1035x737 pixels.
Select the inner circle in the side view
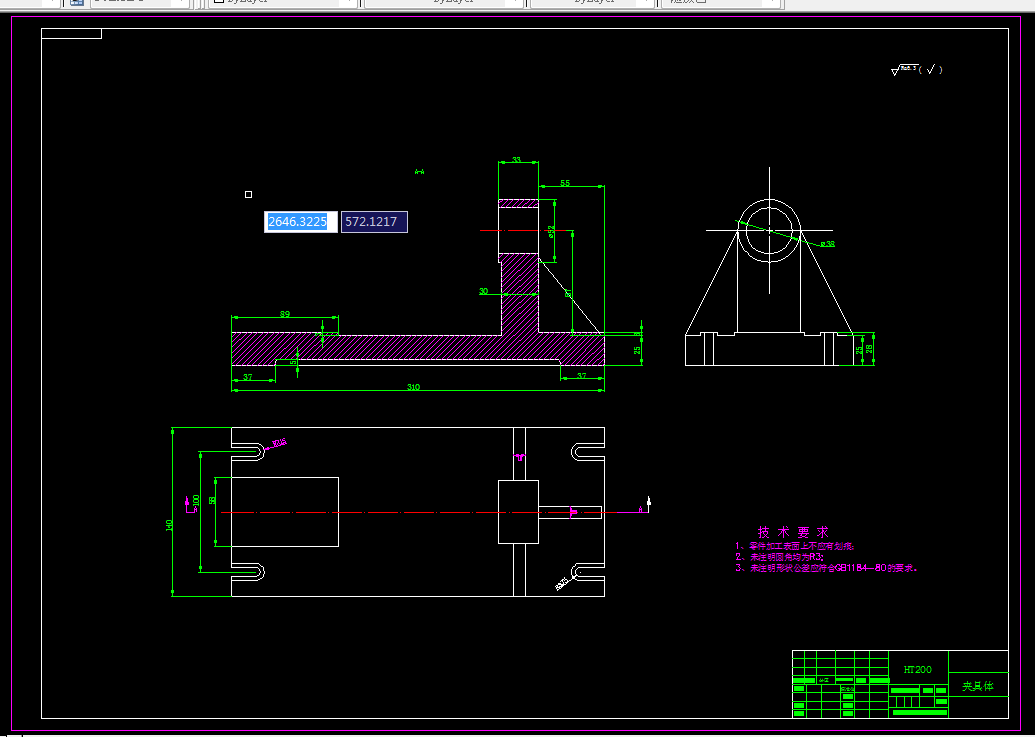point(769,230)
